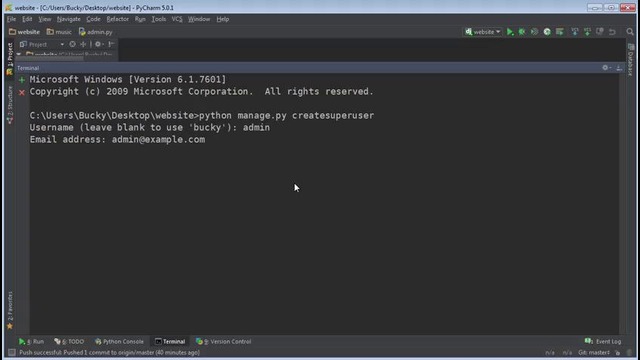640x360 pixels.
Task: Open the File menu
Action: point(11,19)
